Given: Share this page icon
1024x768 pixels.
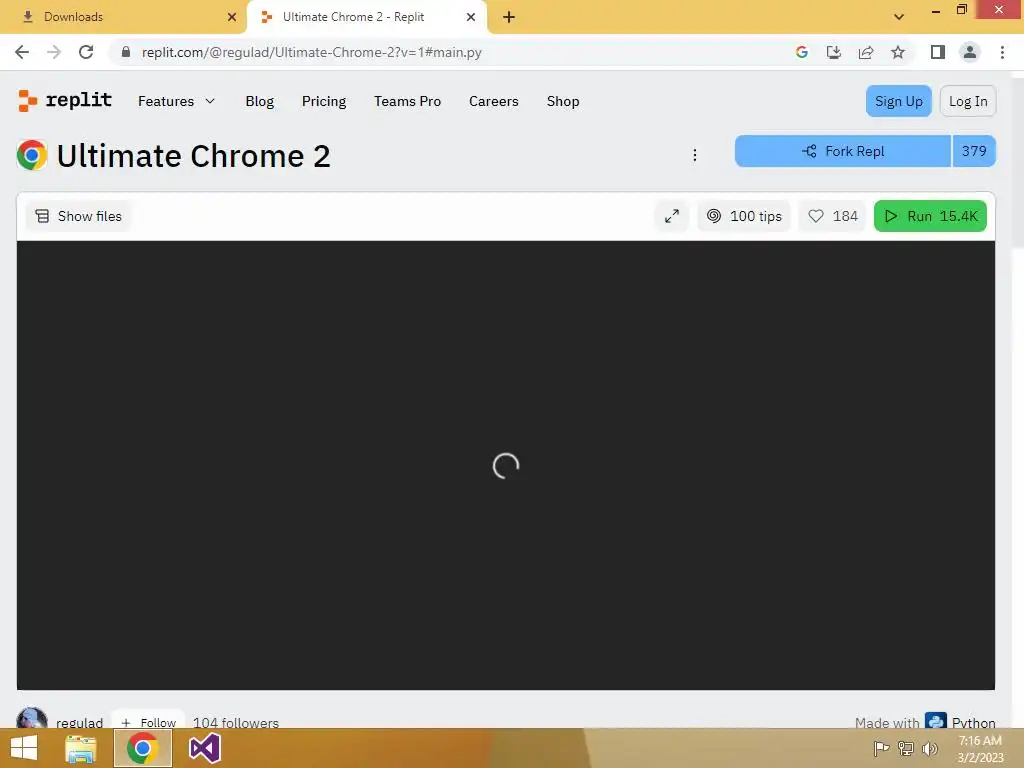Looking at the screenshot, I should (866, 52).
